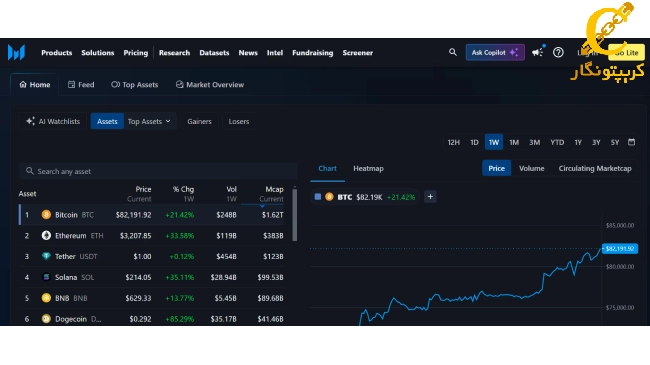The width and height of the screenshot is (650, 365).
Task: Select the 3M timeframe
Action: pos(534,142)
